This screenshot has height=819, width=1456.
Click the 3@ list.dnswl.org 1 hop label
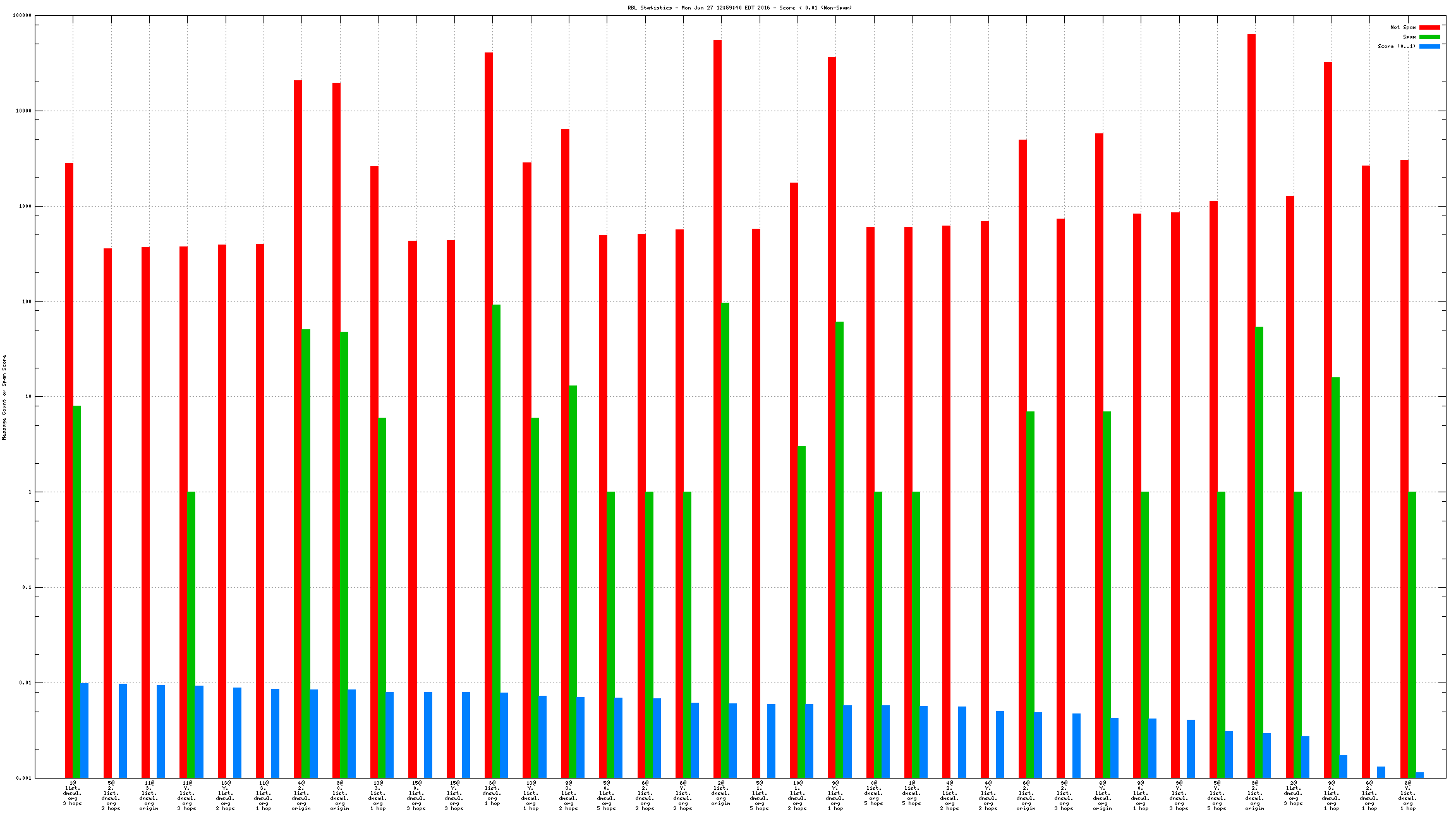click(x=492, y=793)
